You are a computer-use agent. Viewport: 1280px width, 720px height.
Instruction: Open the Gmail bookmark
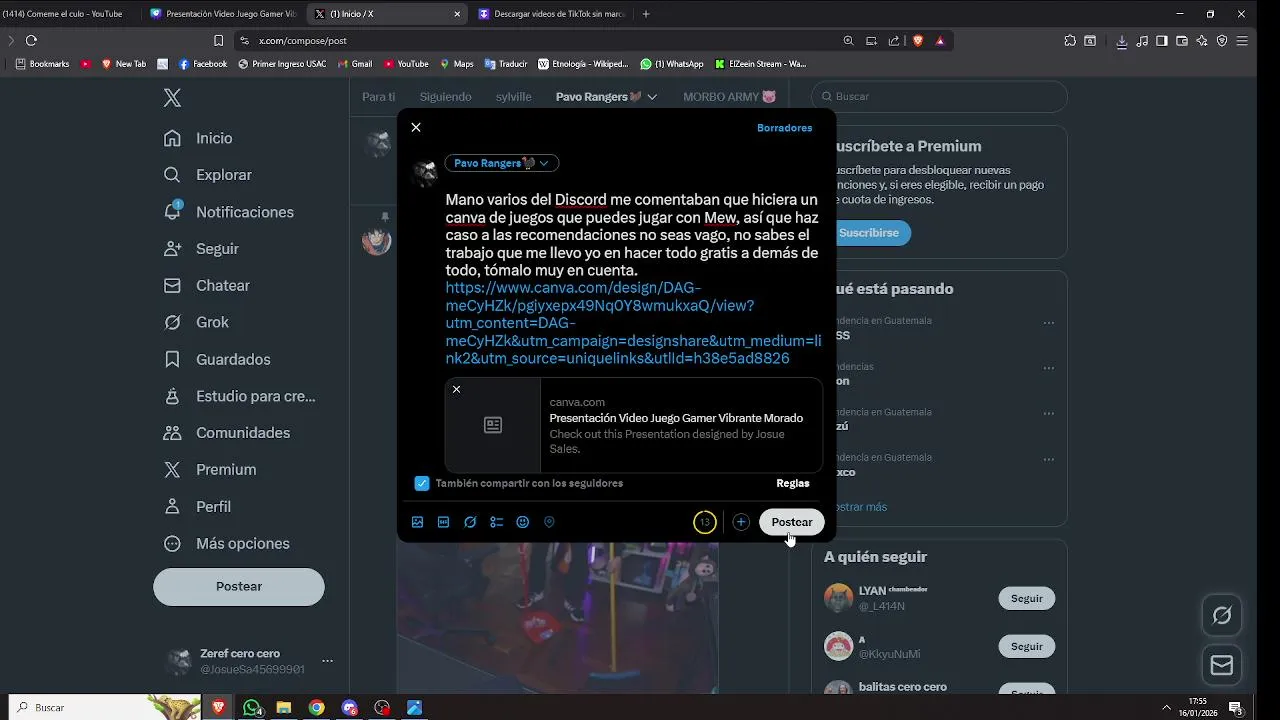[355, 64]
